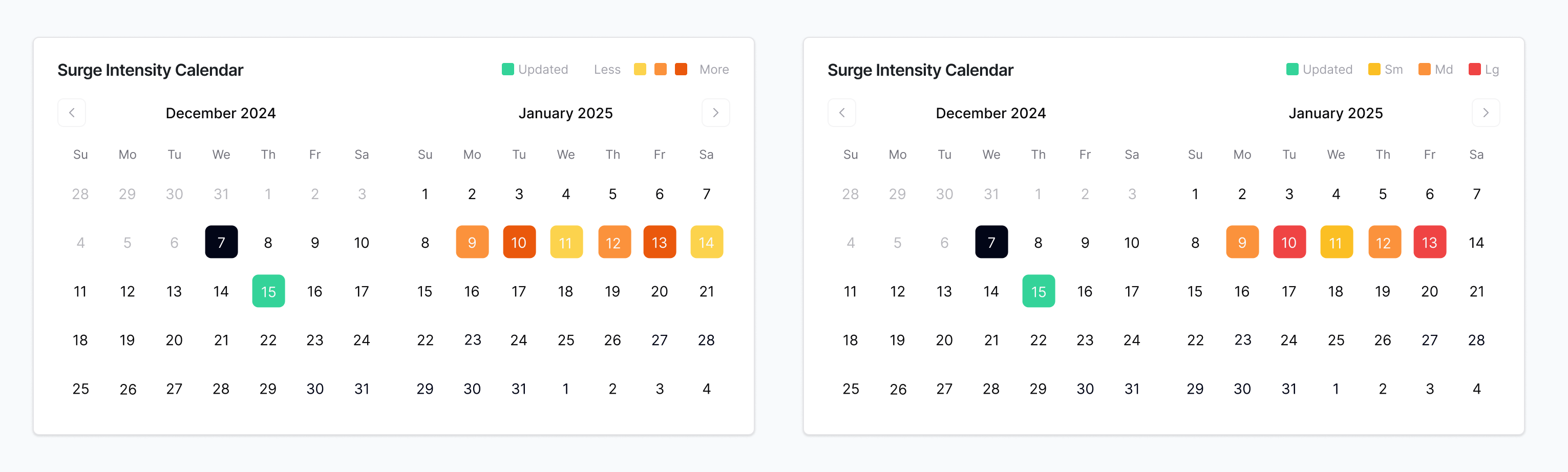1568x472 pixels.
Task: Click the orange Md legend swatch
Action: point(1424,69)
